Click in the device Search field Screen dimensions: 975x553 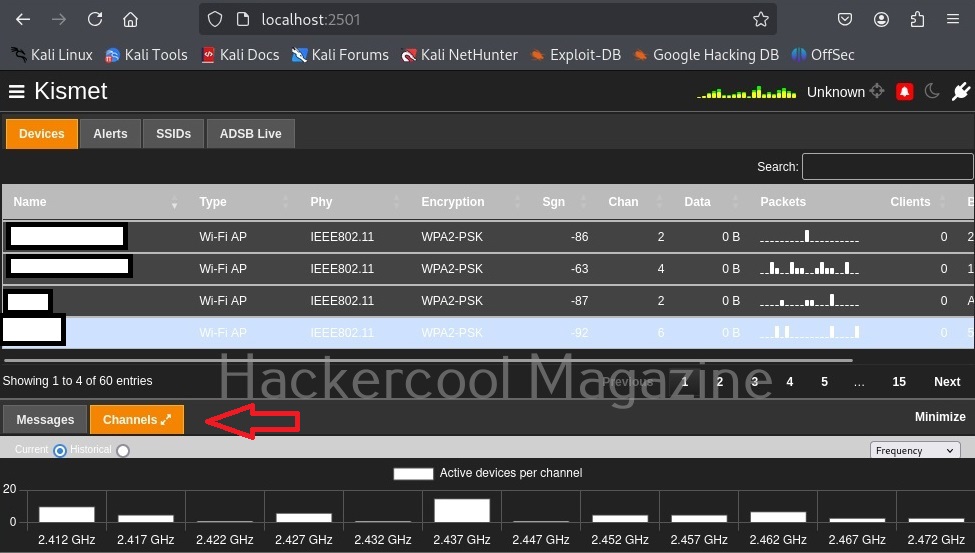tap(887, 167)
